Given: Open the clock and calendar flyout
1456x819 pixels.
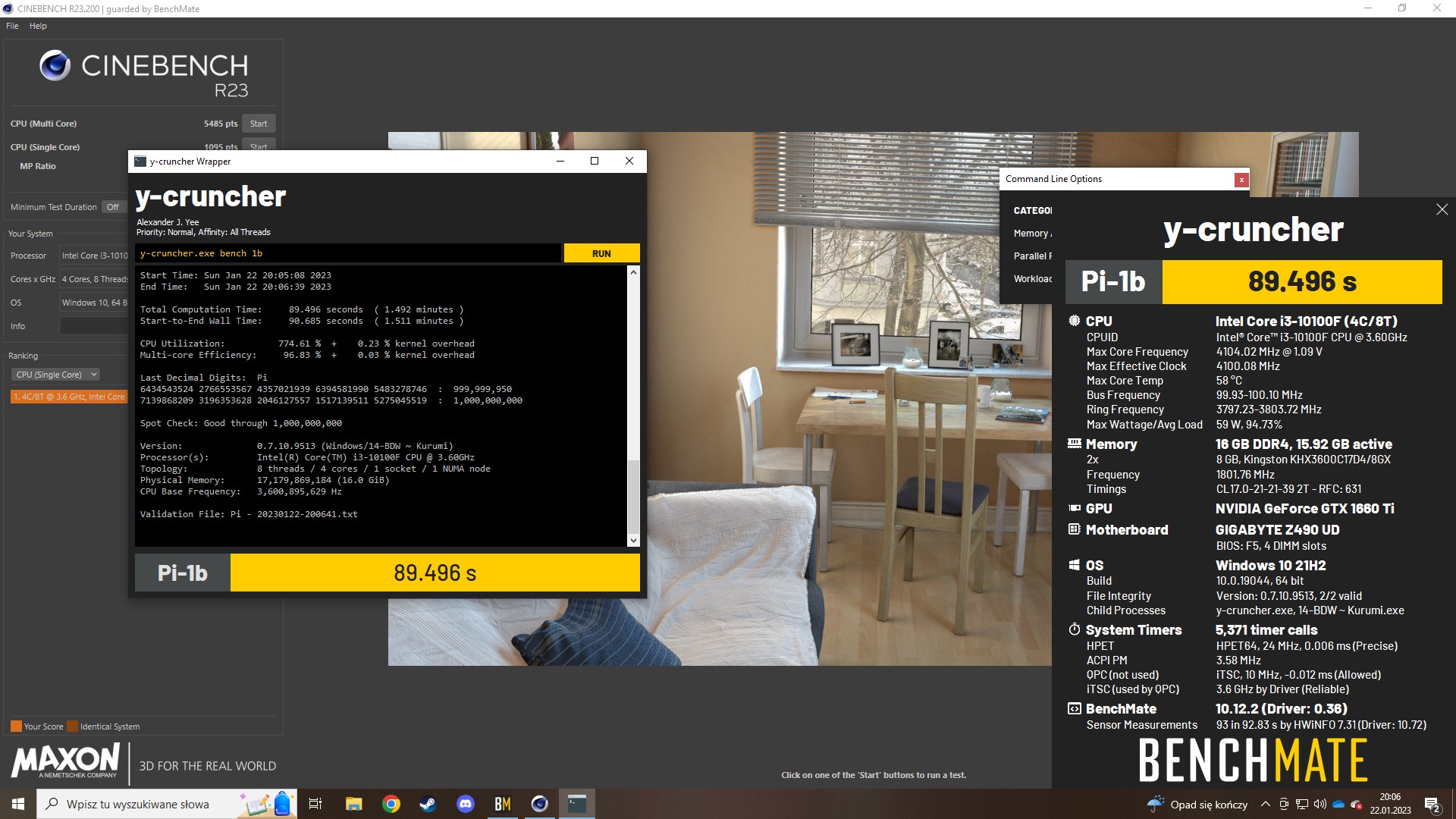Looking at the screenshot, I should [1390, 804].
